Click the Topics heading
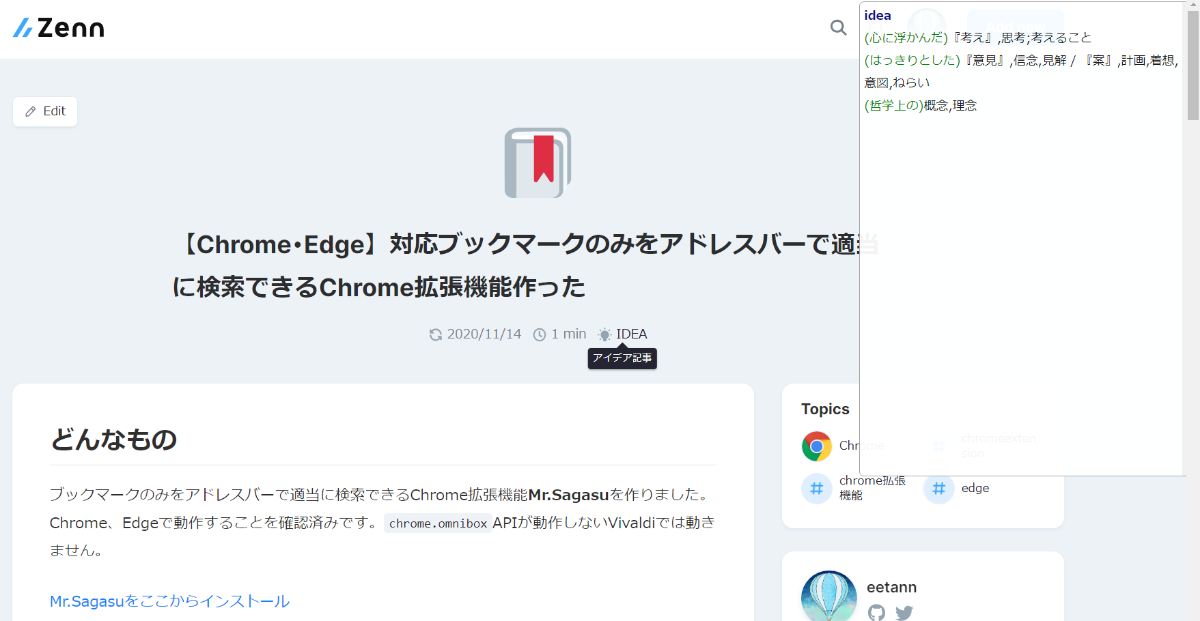The width and height of the screenshot is (1200, 621). pyautogui.click(x=825, y=409)
